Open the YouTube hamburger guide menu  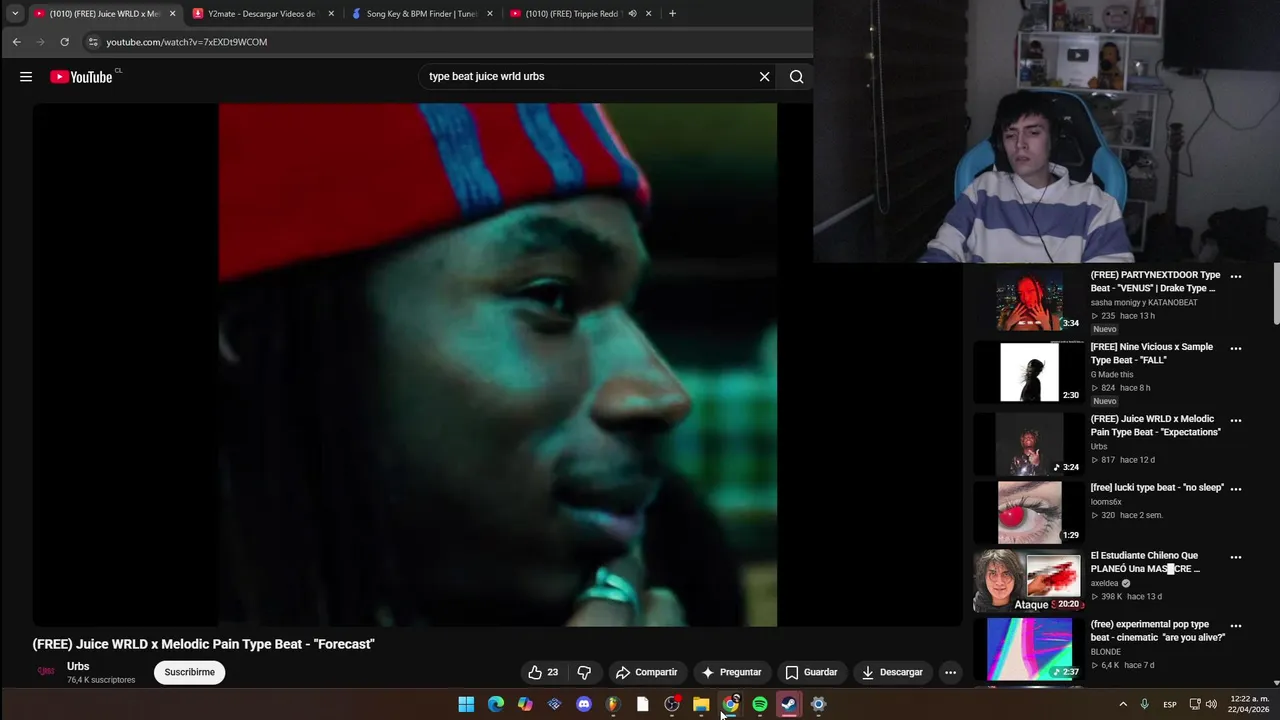click(26, 76)
